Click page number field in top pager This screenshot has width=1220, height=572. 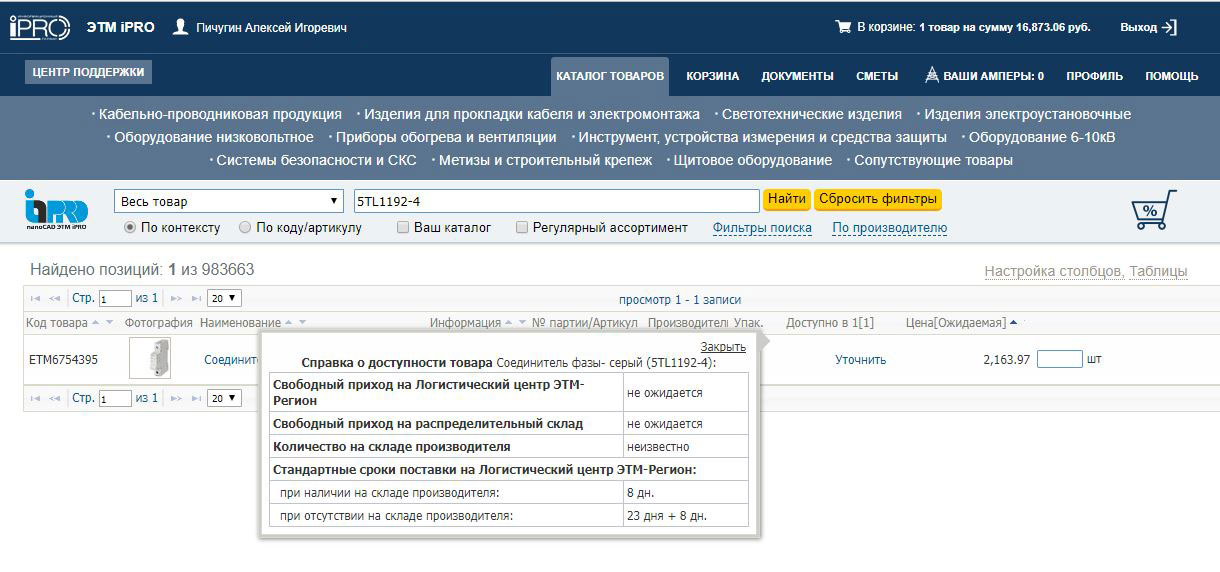pyautogui.click(x=115, y=298)
